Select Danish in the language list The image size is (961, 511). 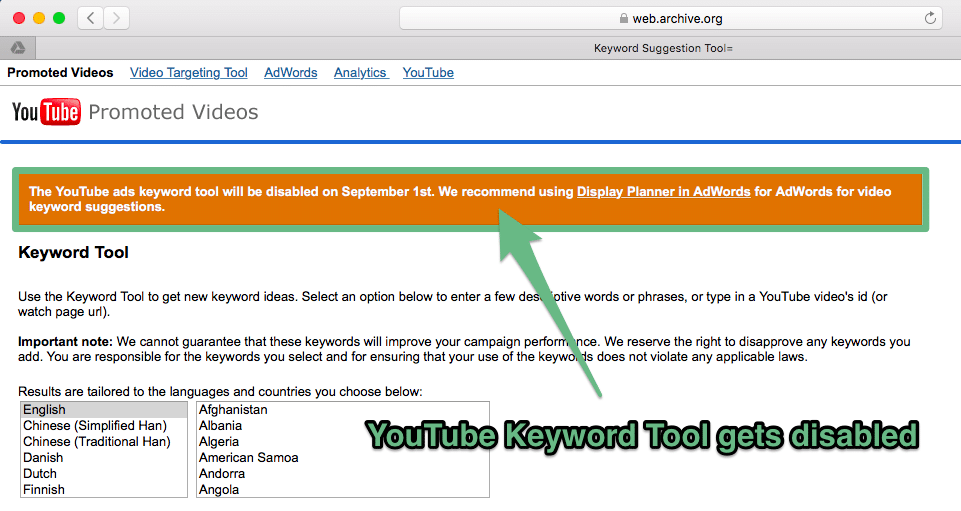point(104,457)
